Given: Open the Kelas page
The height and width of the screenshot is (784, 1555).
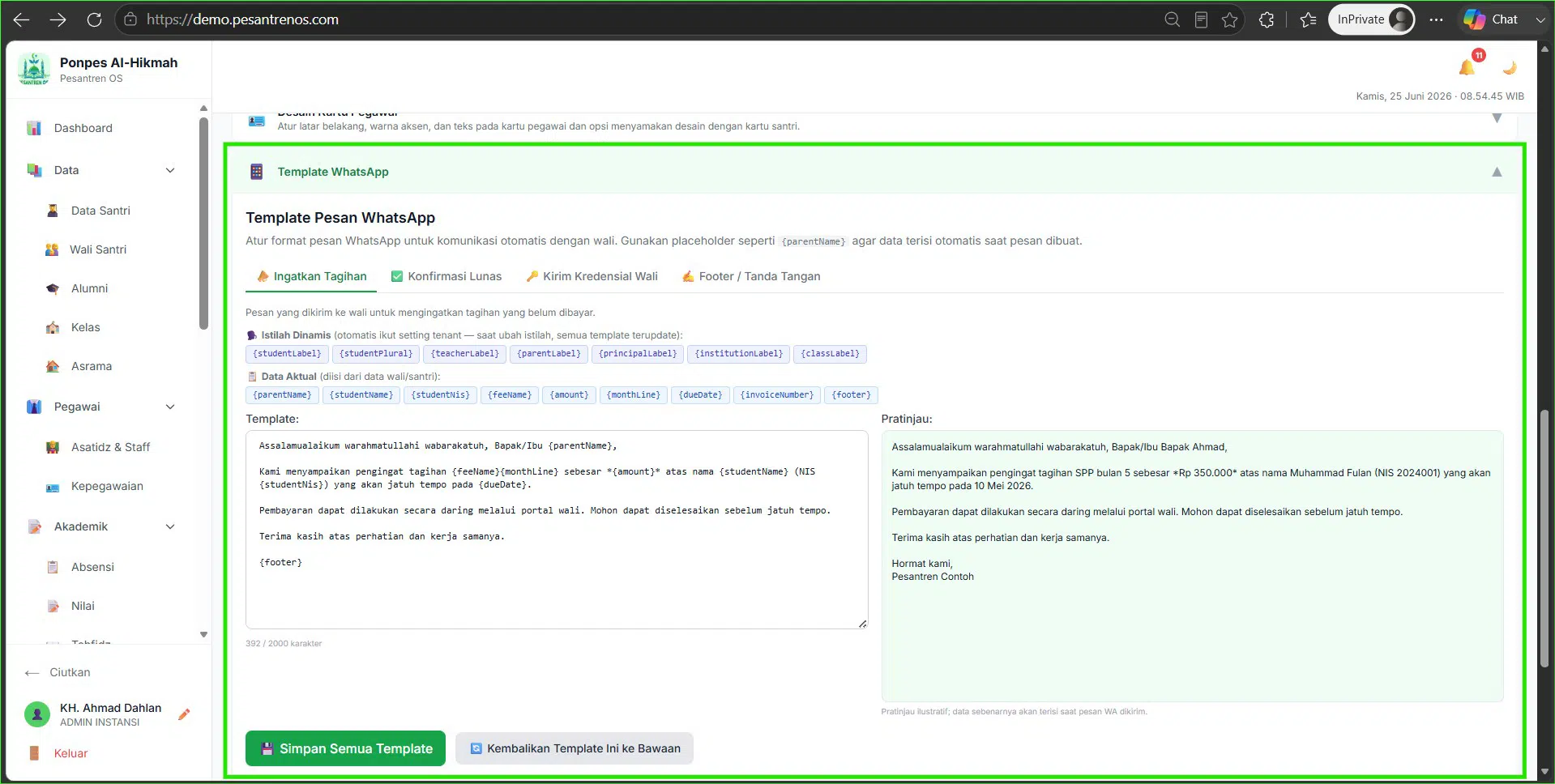Looking at the screenshot, I should click(86, 327).
